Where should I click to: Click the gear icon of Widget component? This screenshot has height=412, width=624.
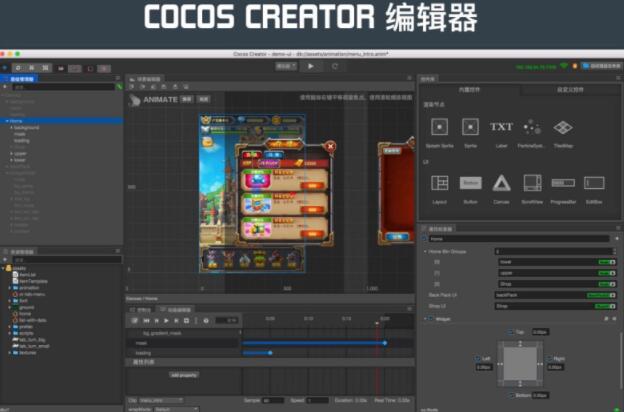615,319
